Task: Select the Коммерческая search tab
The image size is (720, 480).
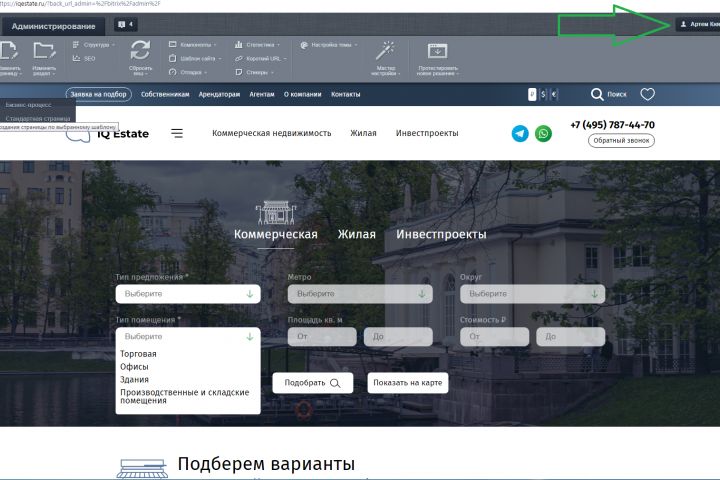Action: (276, 234)
